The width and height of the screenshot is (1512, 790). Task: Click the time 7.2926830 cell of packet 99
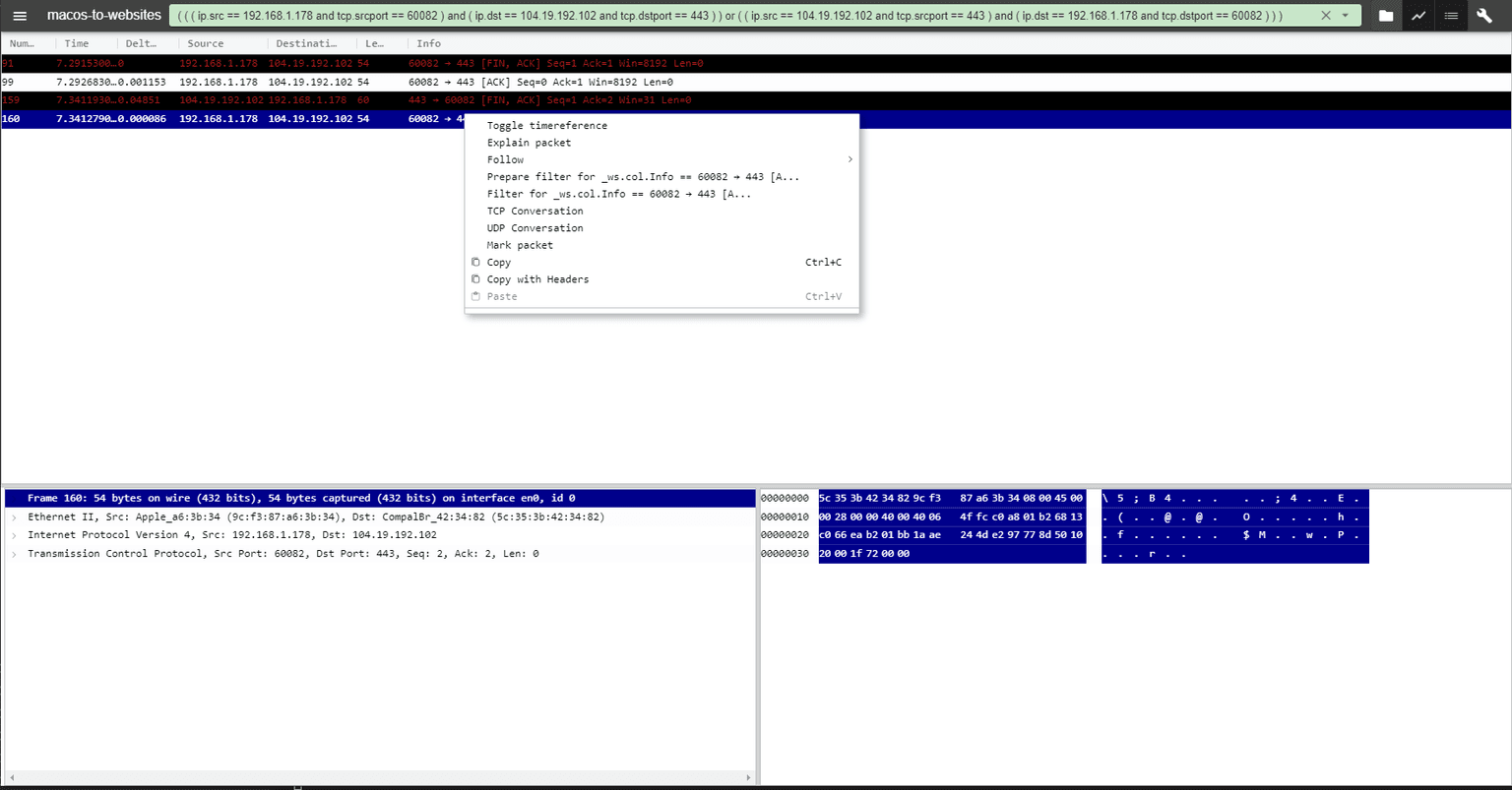[x=86, y=82]
